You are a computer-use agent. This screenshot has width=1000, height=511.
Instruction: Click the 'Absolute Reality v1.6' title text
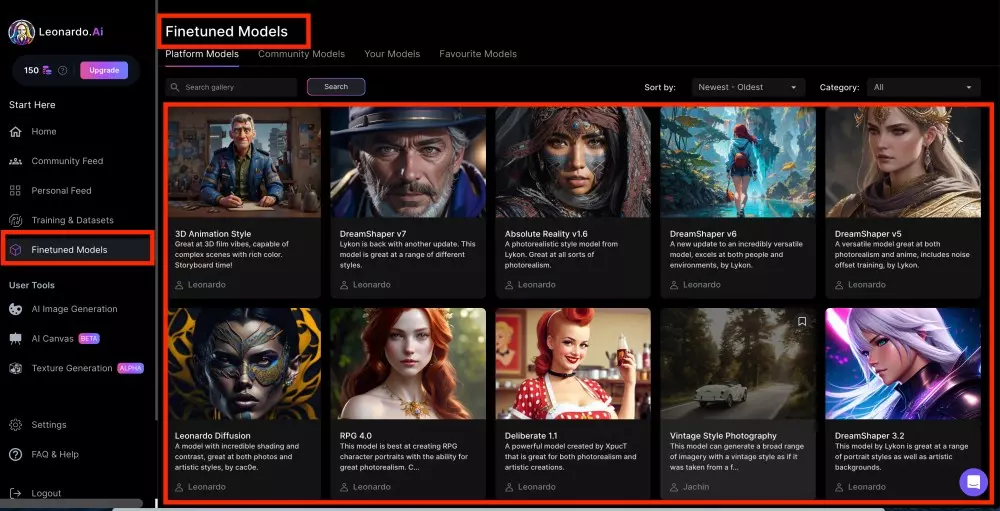[x=547, y=234]
